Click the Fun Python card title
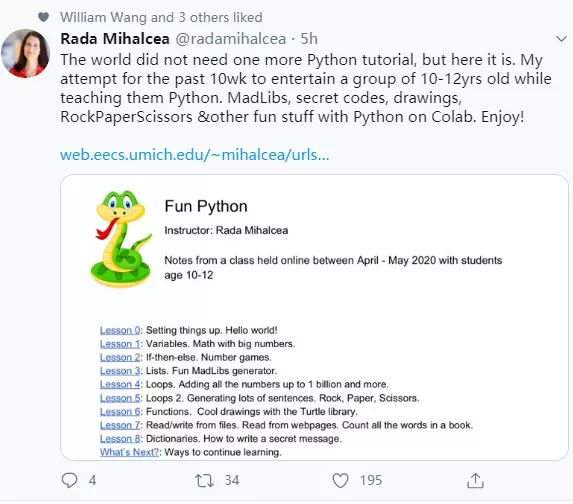Screen dimensions: 573x504 [206, 206]
